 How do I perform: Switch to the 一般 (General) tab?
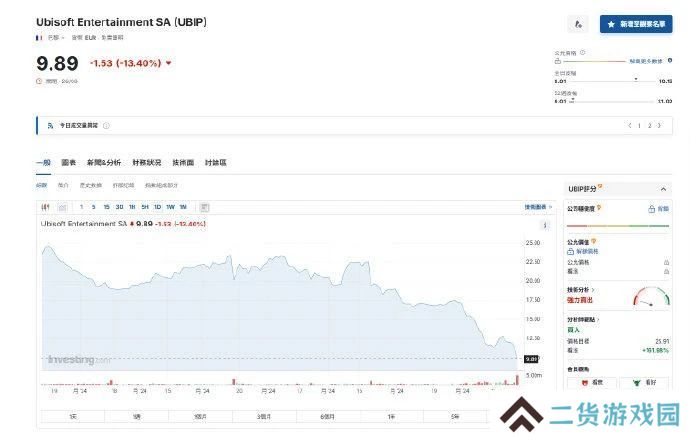[44, 163]
